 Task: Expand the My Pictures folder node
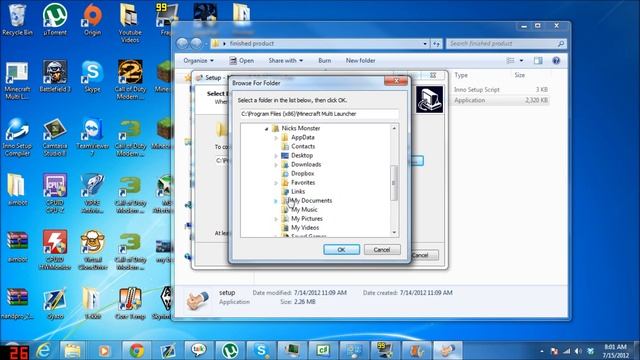276,219
